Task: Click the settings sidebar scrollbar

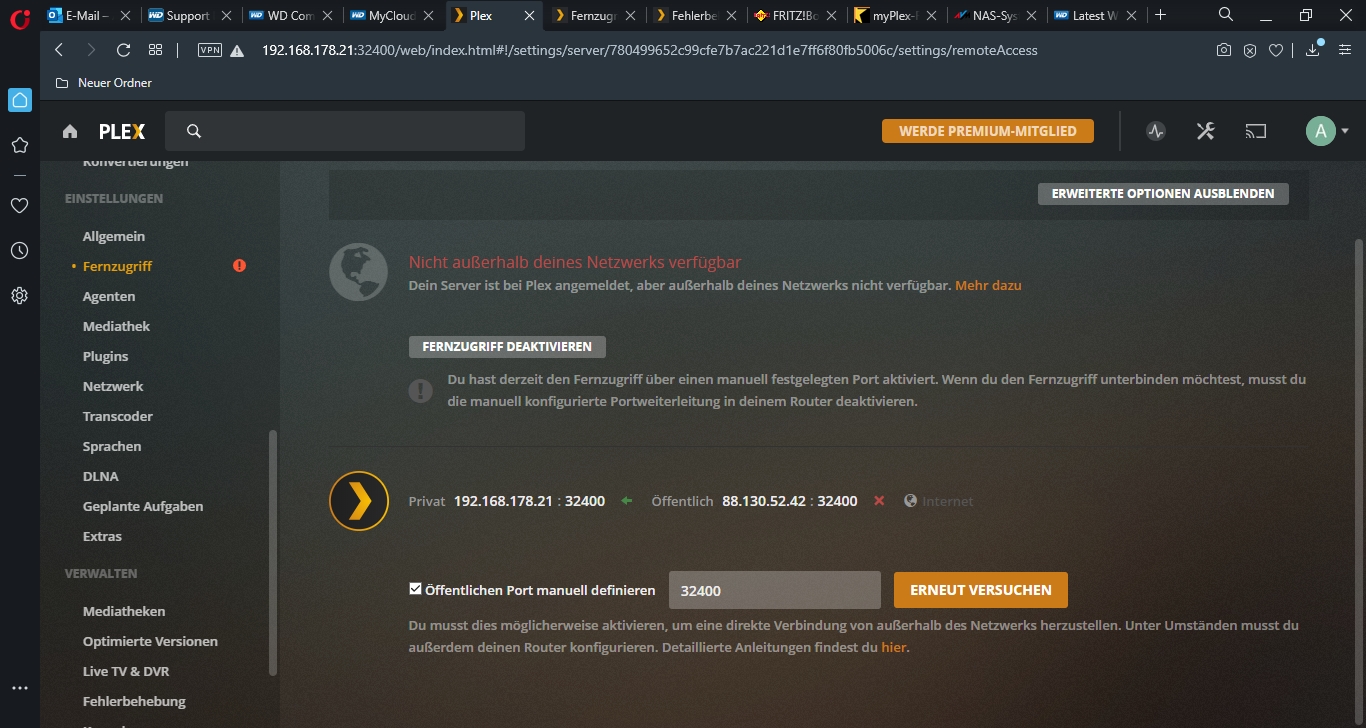Action: pos(273,552)
